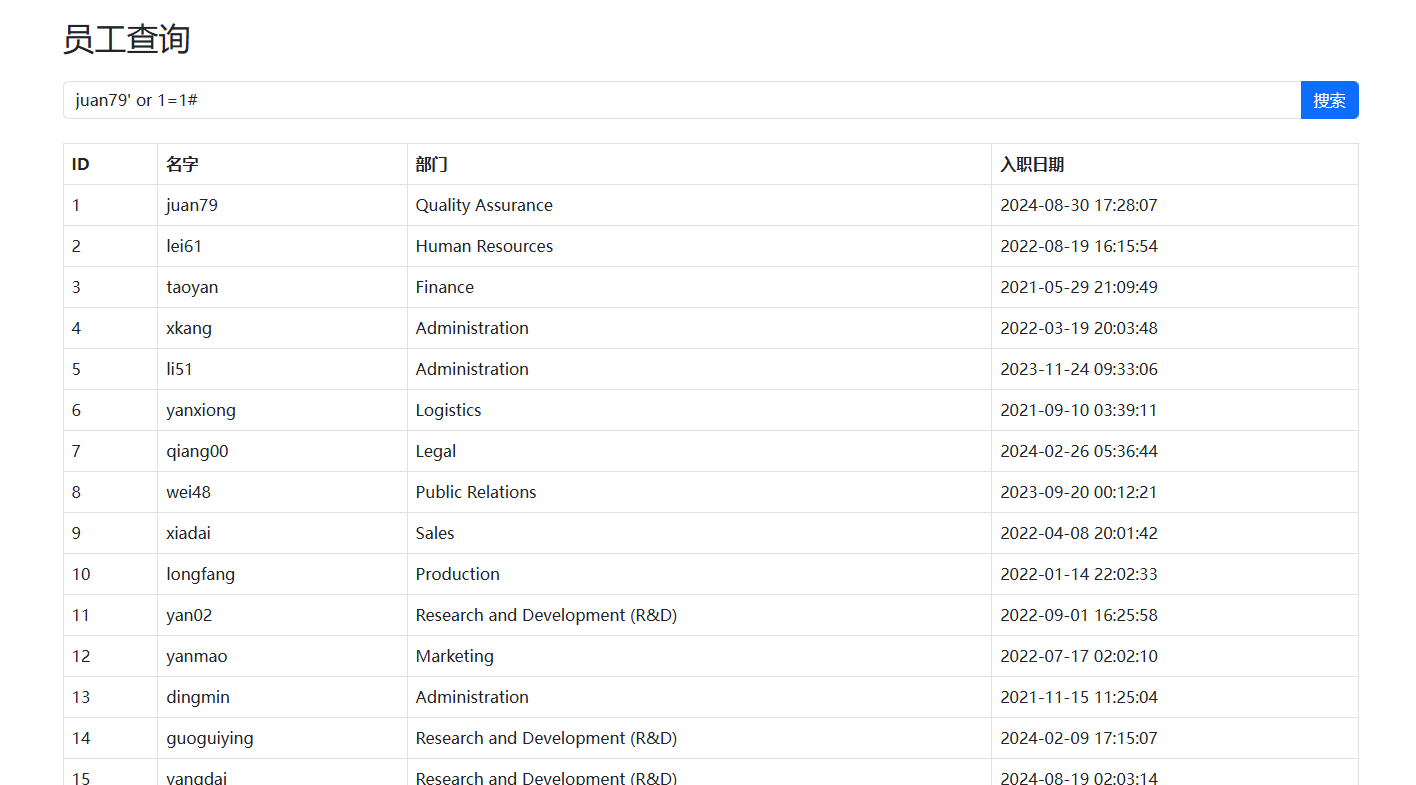Screen dimensions: 1416x785
Task: Select the Quality Assurance department cell
Action: pyautogui.click(x=484, y=205)
